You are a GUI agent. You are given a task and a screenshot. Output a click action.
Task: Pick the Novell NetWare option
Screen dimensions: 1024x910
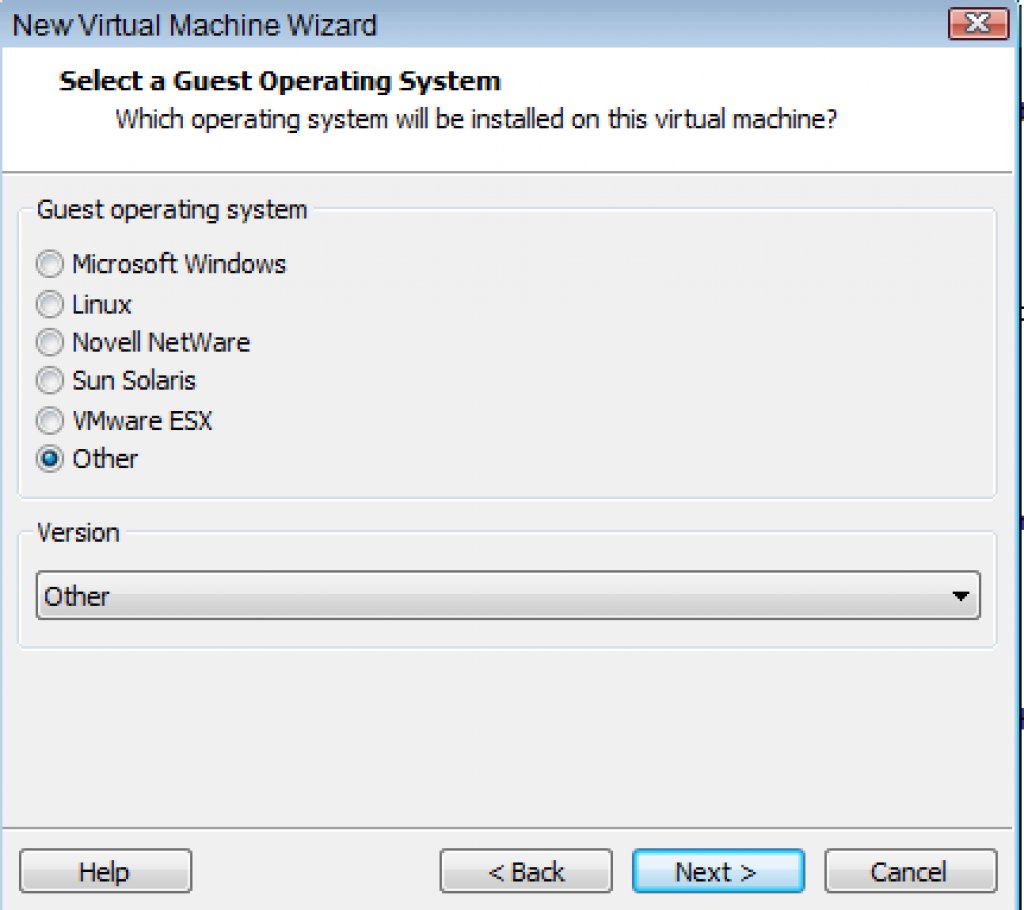click(49, 343)
